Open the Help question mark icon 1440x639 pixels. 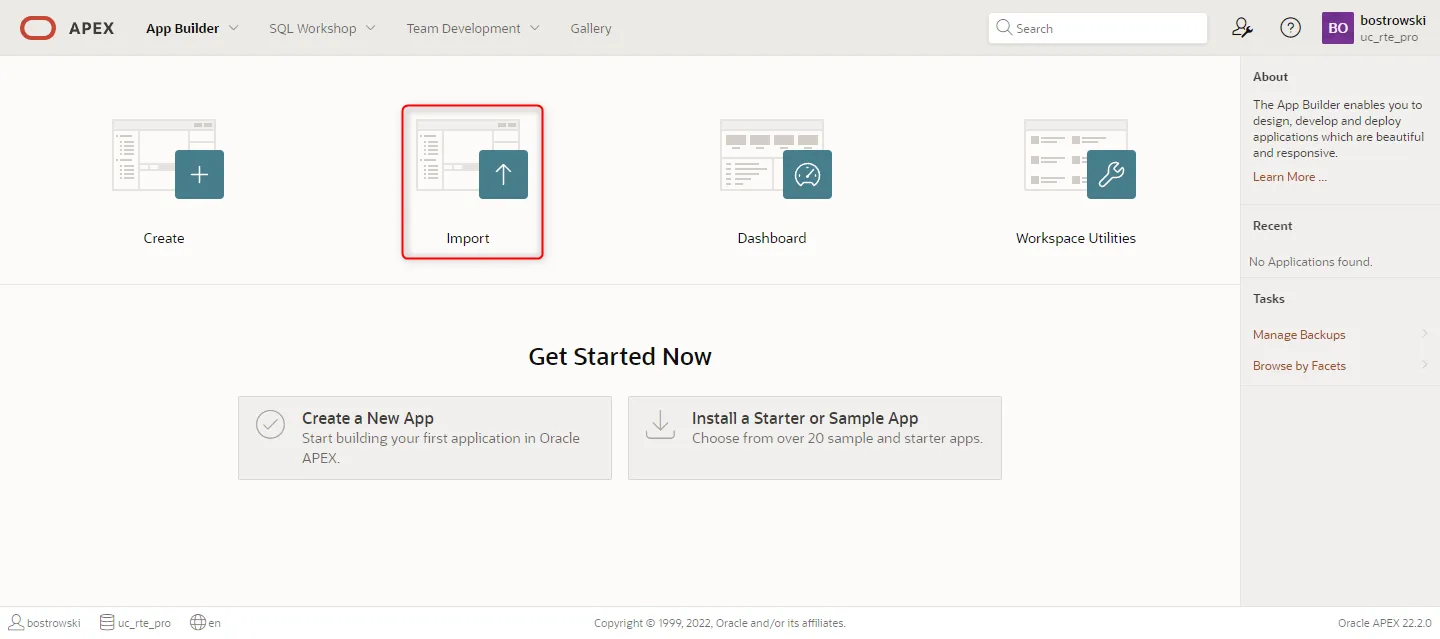1291,28
